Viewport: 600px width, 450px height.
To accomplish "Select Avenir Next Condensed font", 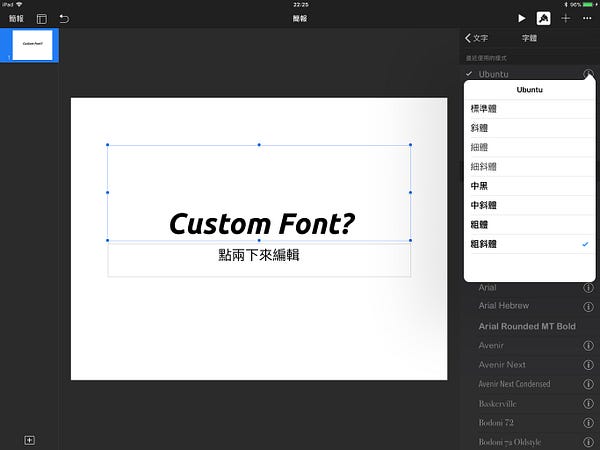I will point(514,384).
